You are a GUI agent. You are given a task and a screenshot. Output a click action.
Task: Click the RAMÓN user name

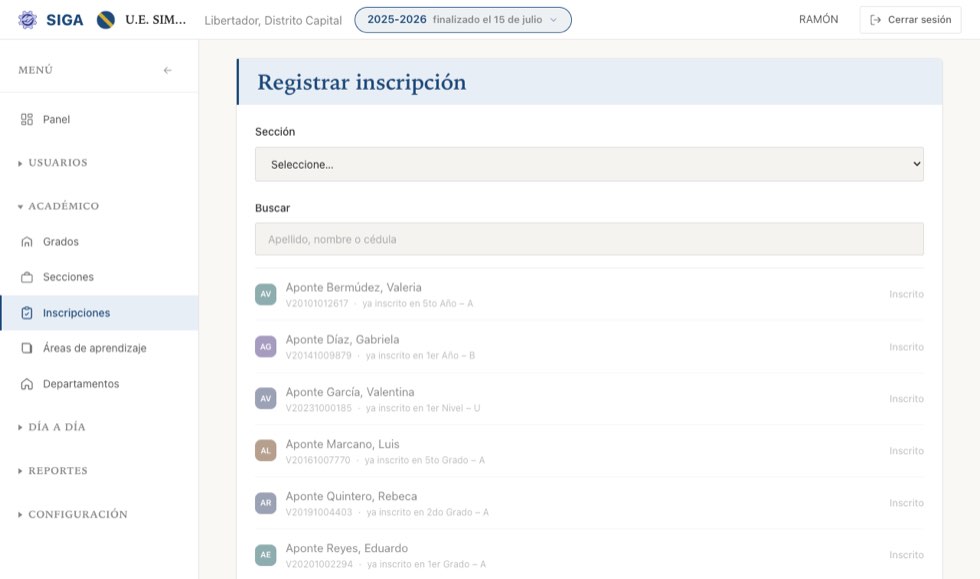pos(818,19)
